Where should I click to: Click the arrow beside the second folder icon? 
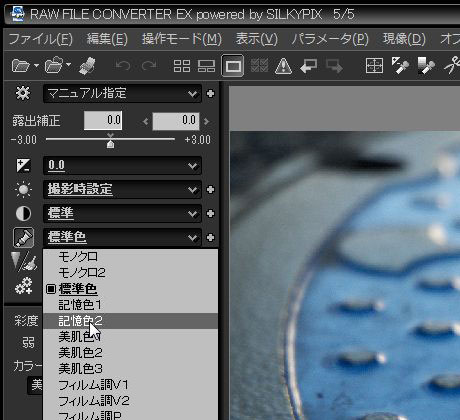pyautogui.click(x=69, y=64)
